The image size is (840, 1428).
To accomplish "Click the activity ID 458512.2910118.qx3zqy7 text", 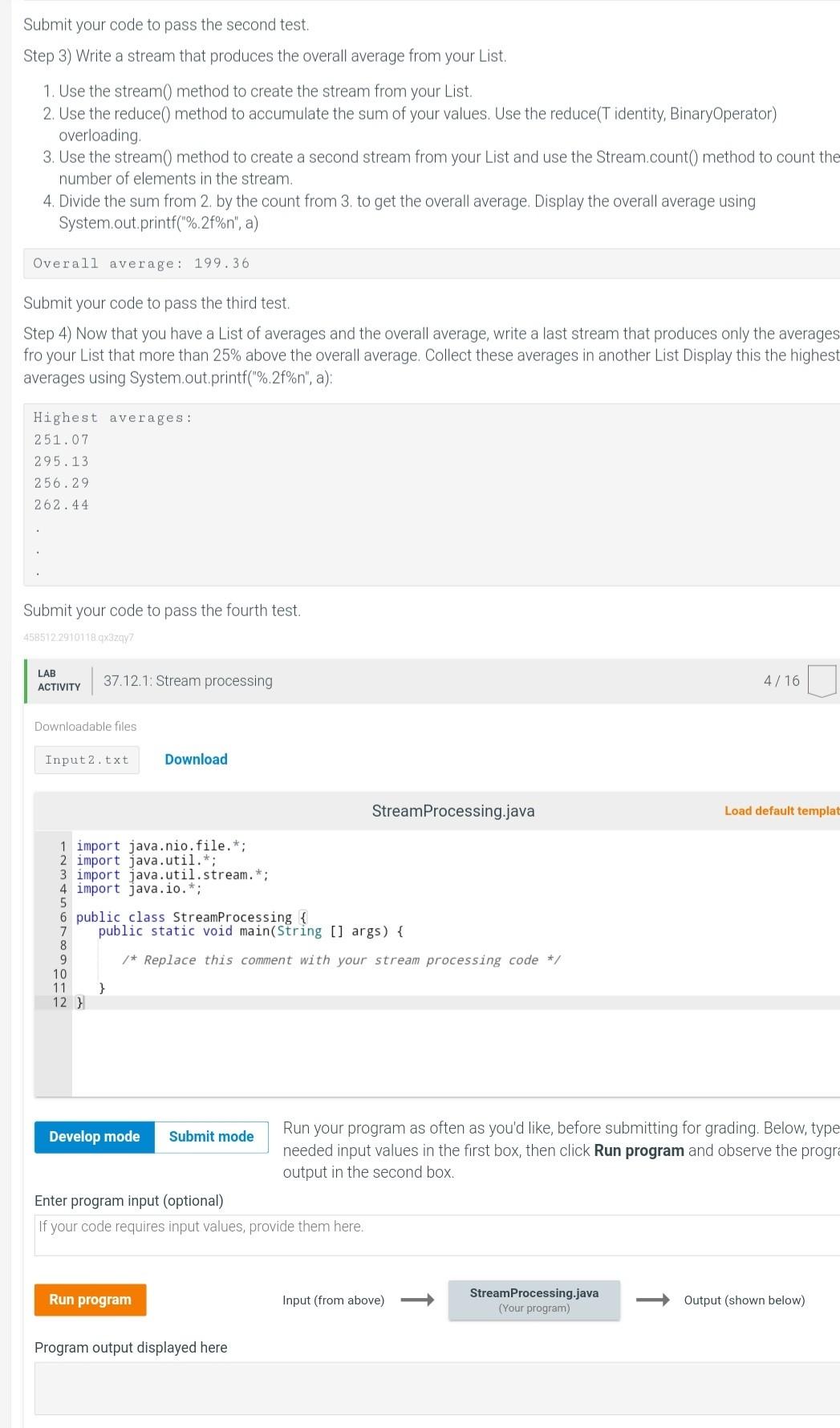I will point(79,637).
